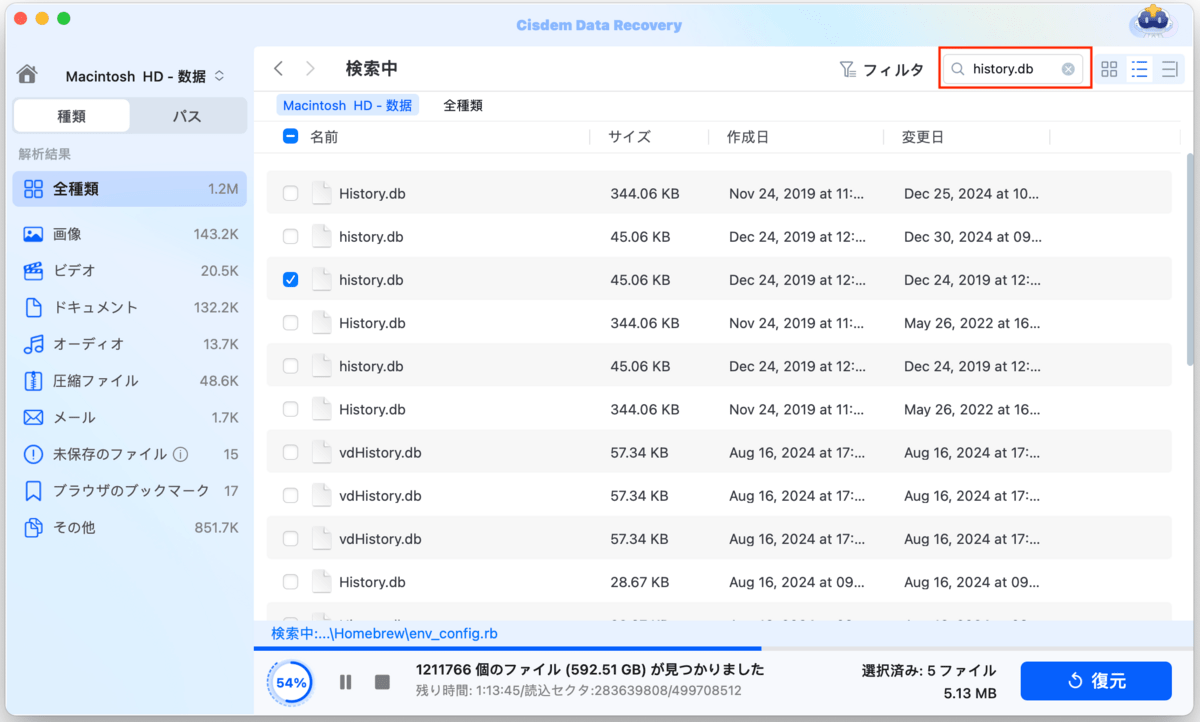Open the ブラウザのブックマーク category

[129, 491]
